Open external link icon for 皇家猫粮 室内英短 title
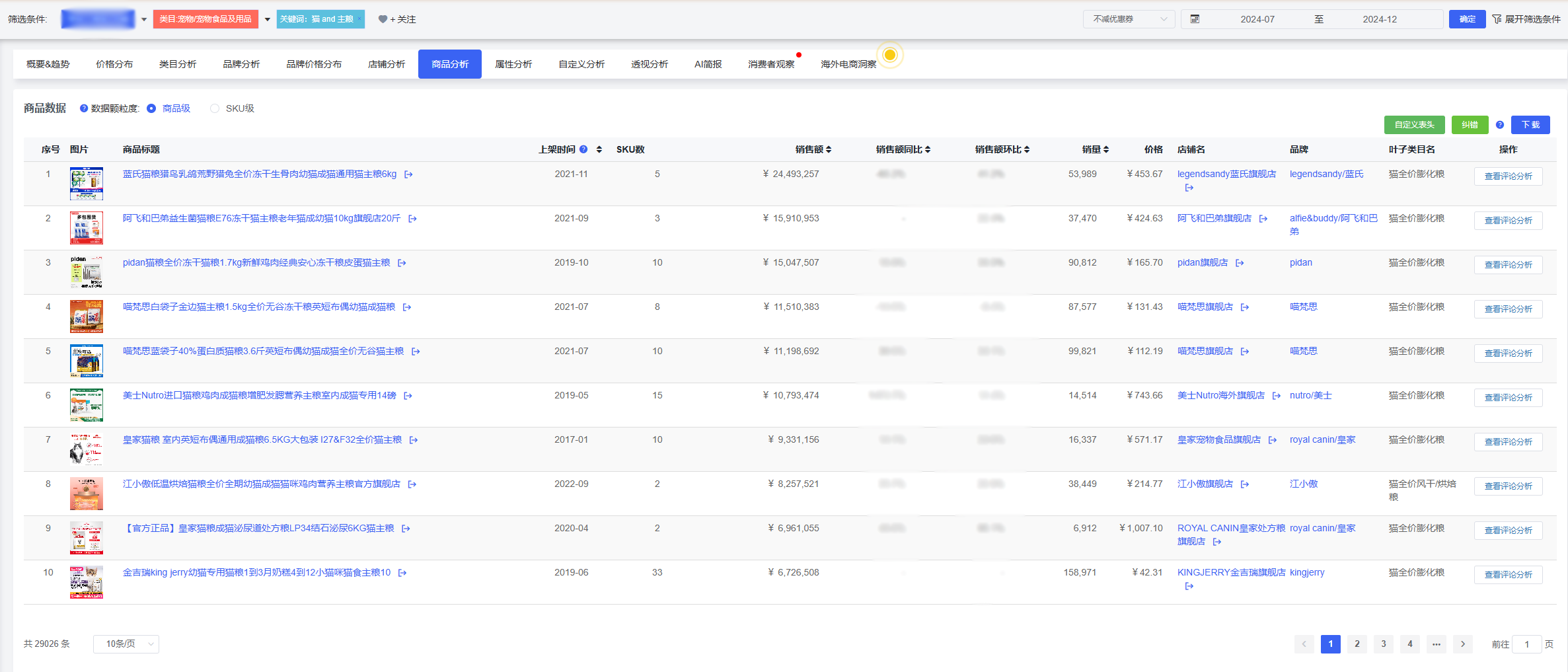Screen dimensions: 1568x672 [414, 440]
